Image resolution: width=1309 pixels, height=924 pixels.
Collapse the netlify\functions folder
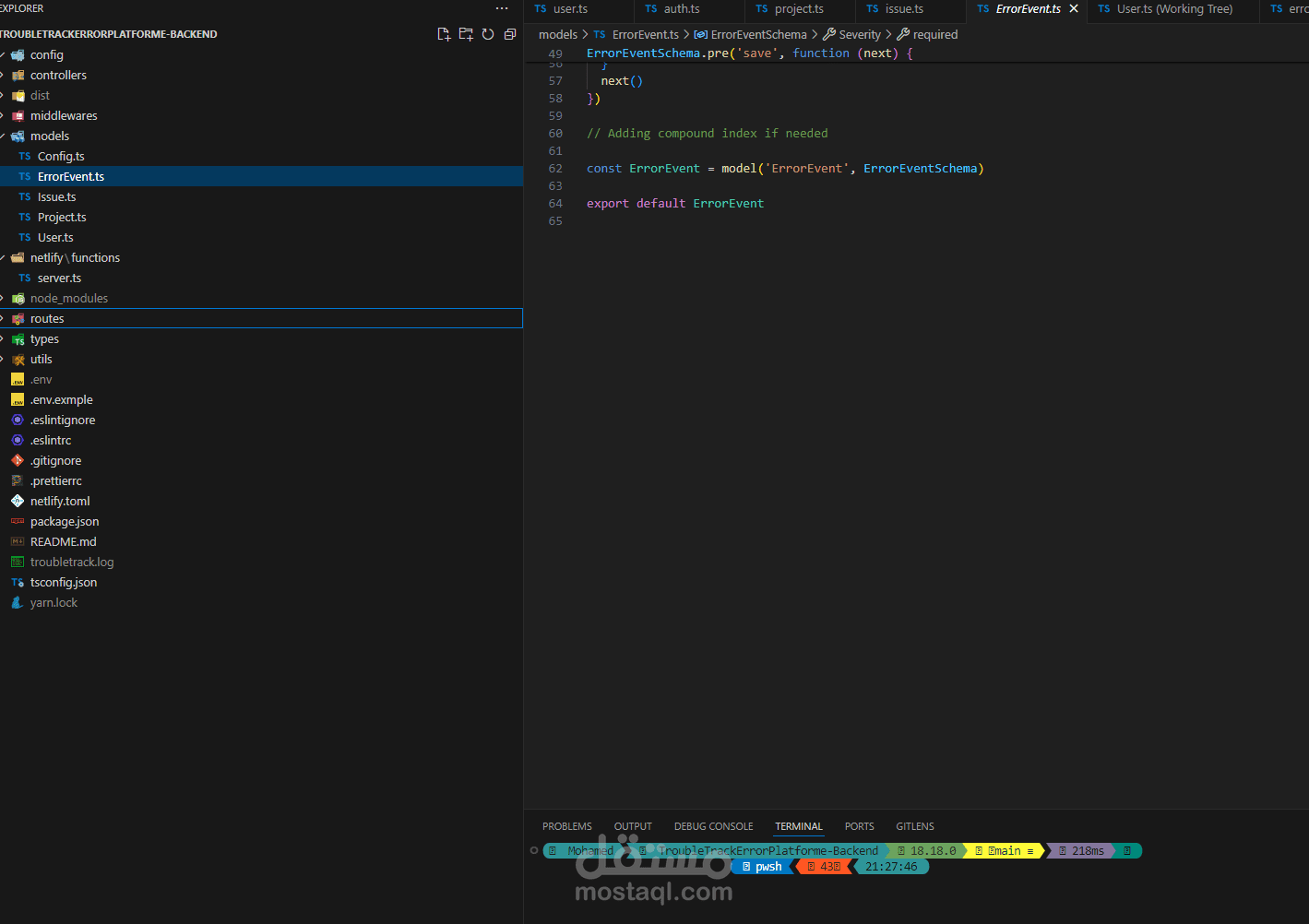(x=261, y=257)
